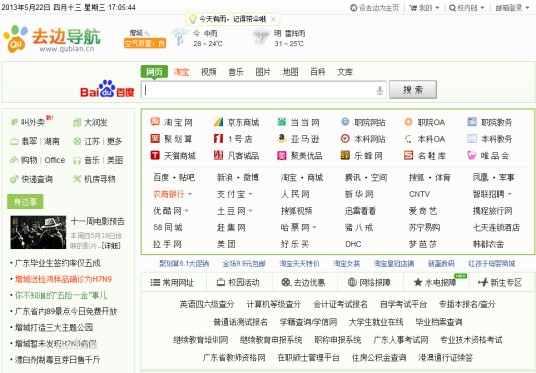Click the 乐蜂网 icon

point(345,155)
